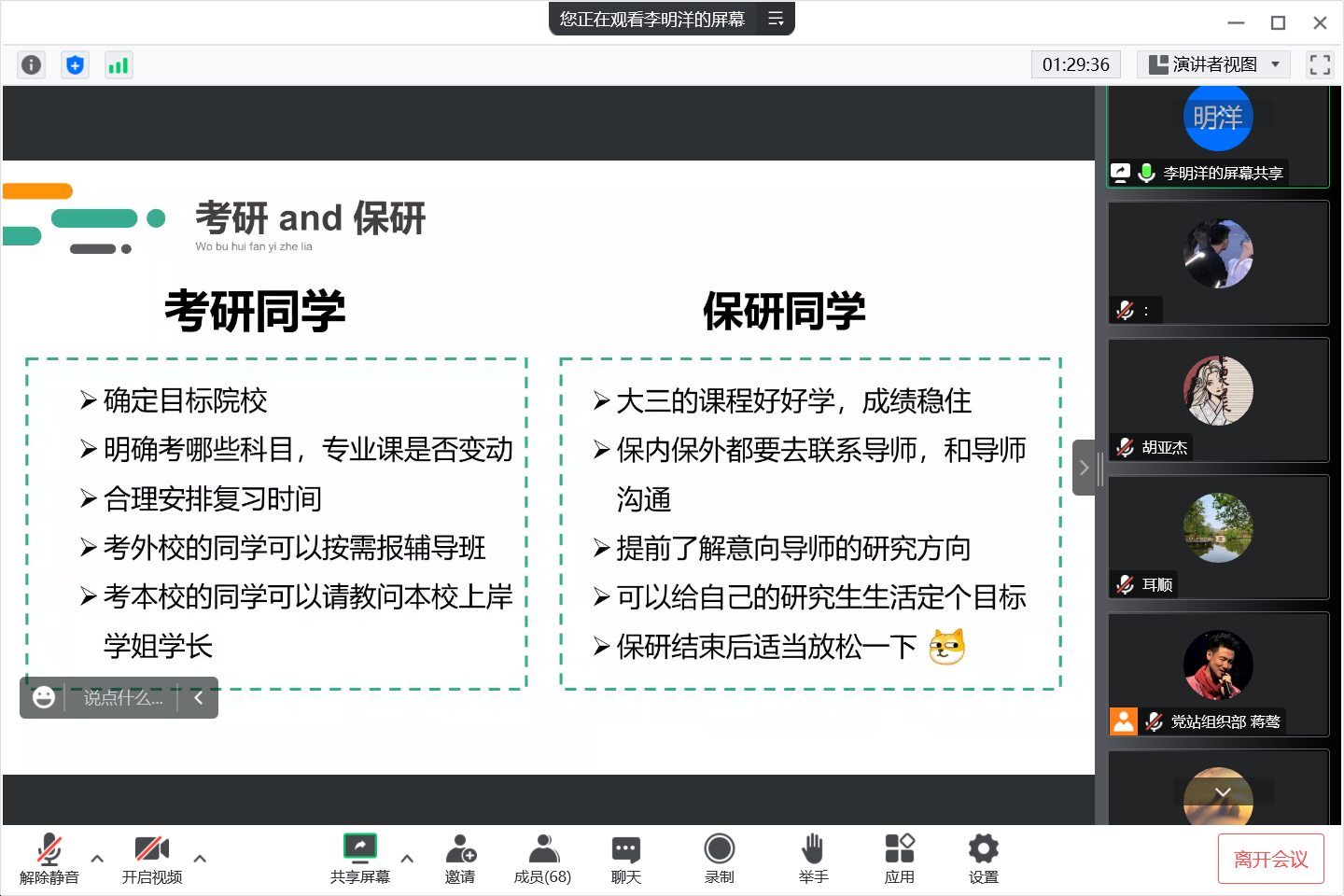Start Recording (录制)

719,859
